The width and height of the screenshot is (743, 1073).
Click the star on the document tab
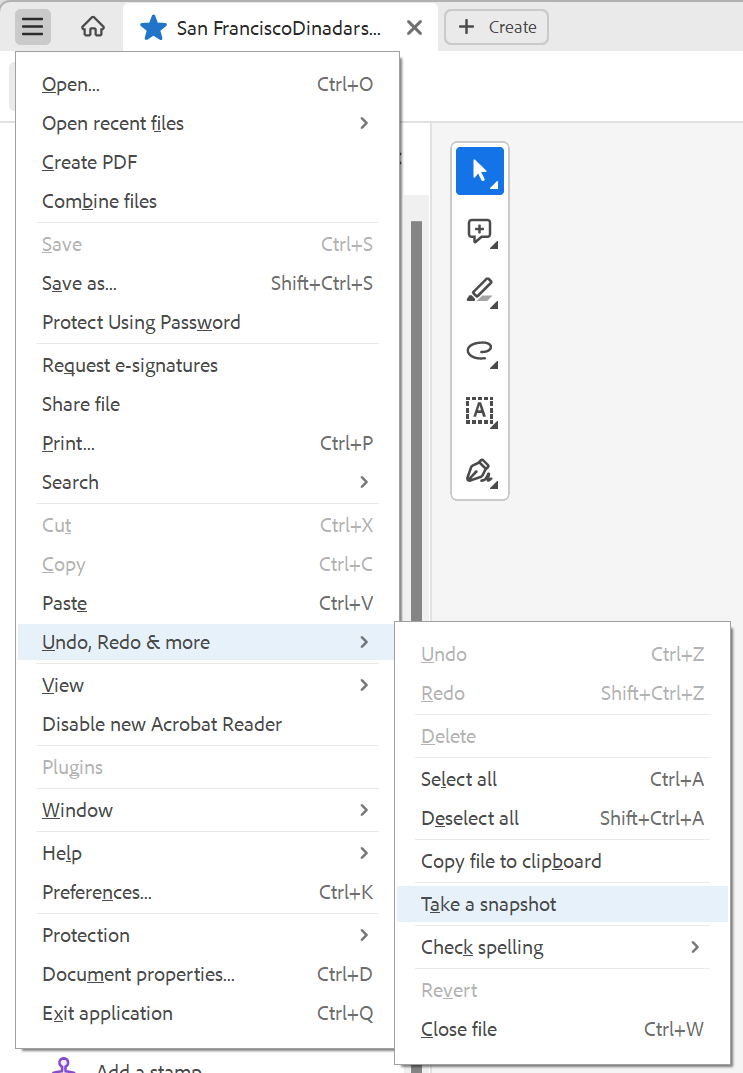tap(153, 27)
